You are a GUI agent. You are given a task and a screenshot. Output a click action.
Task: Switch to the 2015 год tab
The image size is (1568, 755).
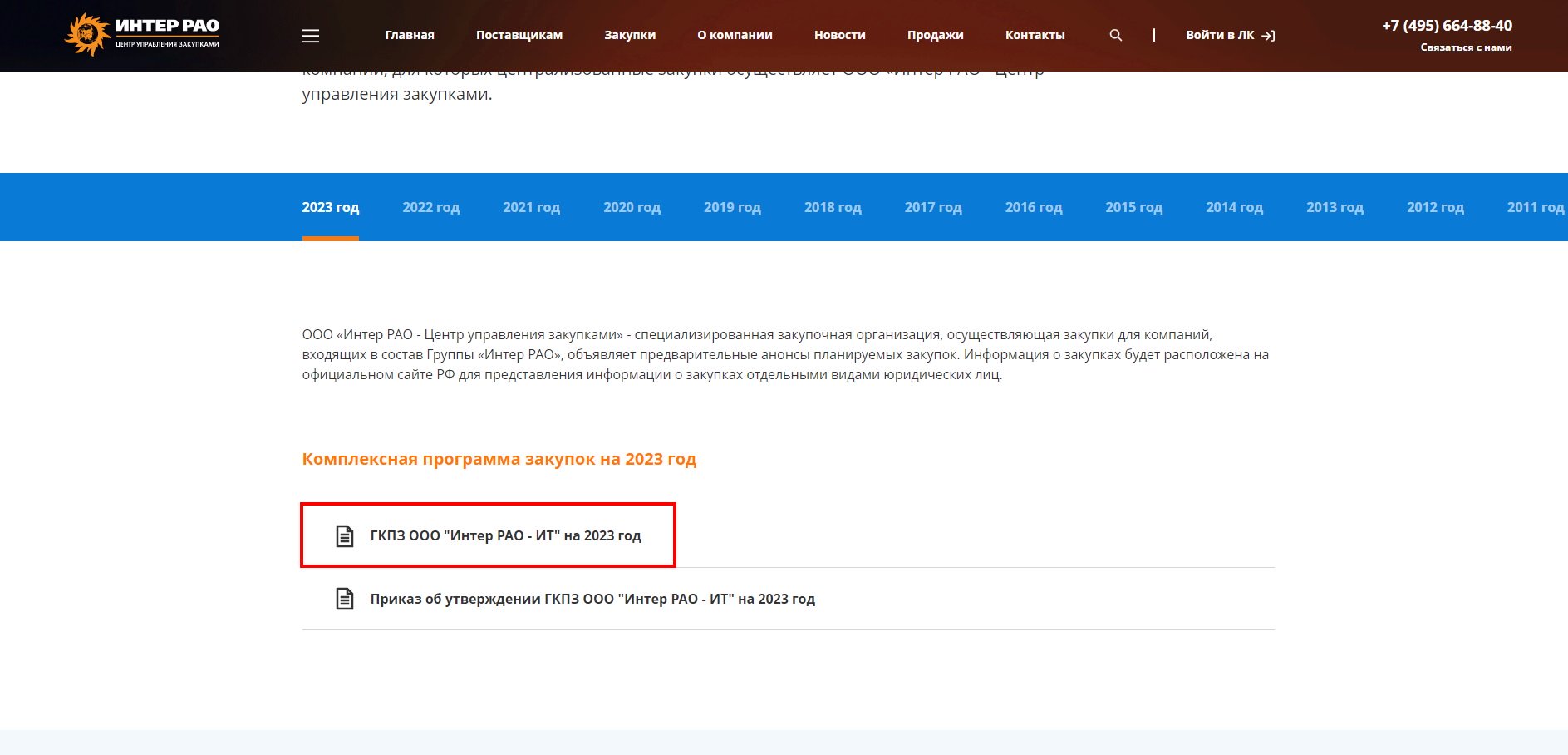1134,207
